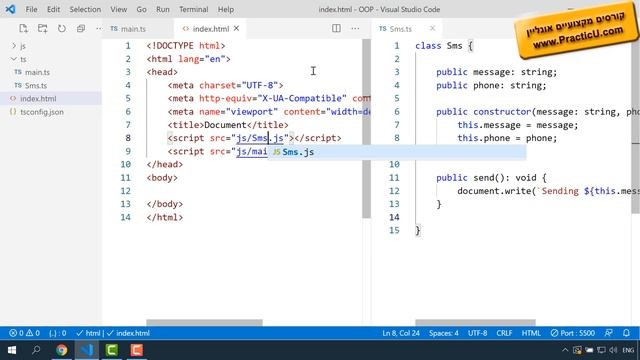Click the Port : 5500 Live Server item
This screenshot has height=360, width=640.
click(x=572, y=333)
